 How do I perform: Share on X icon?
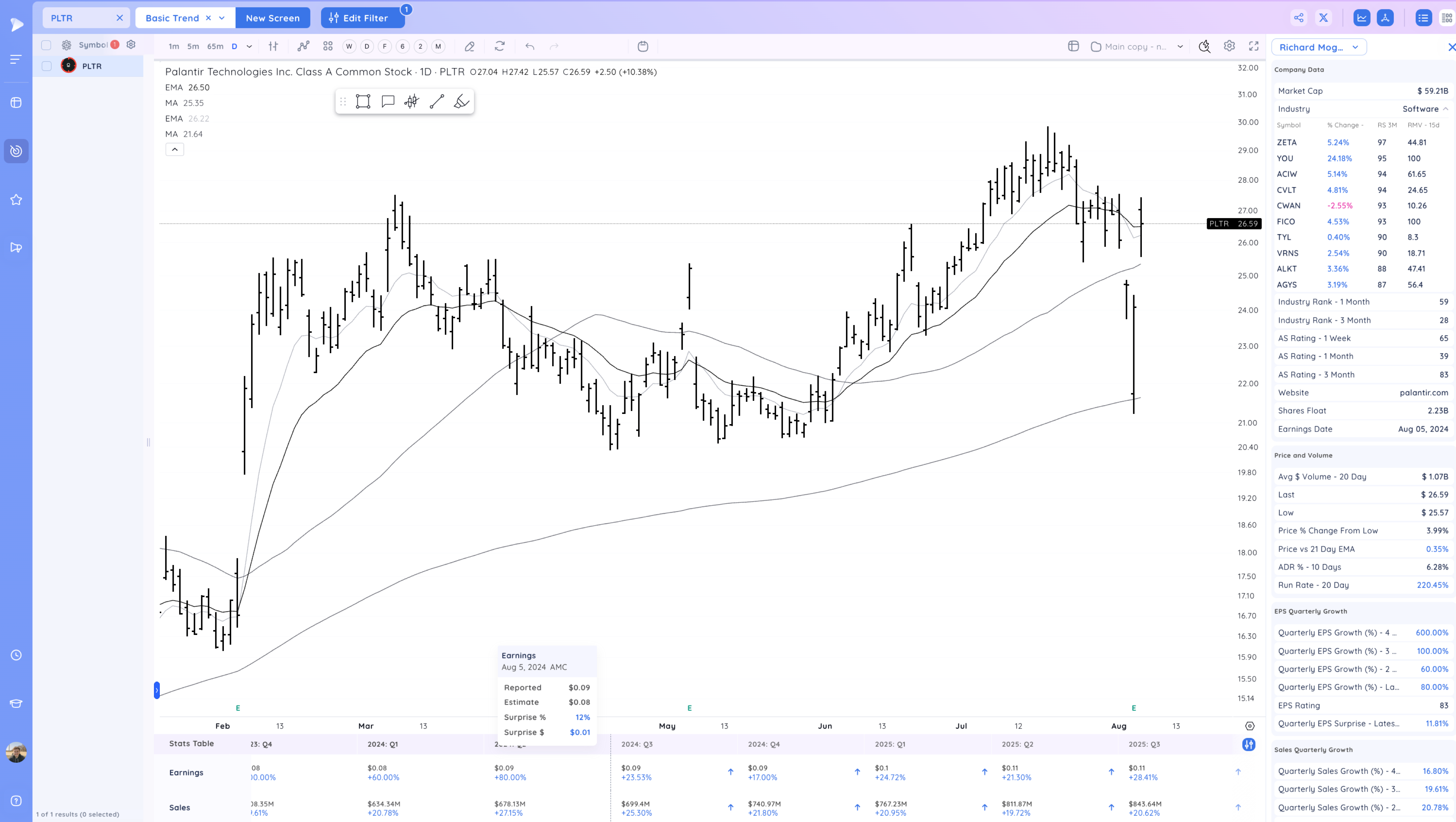point(1323,17)
